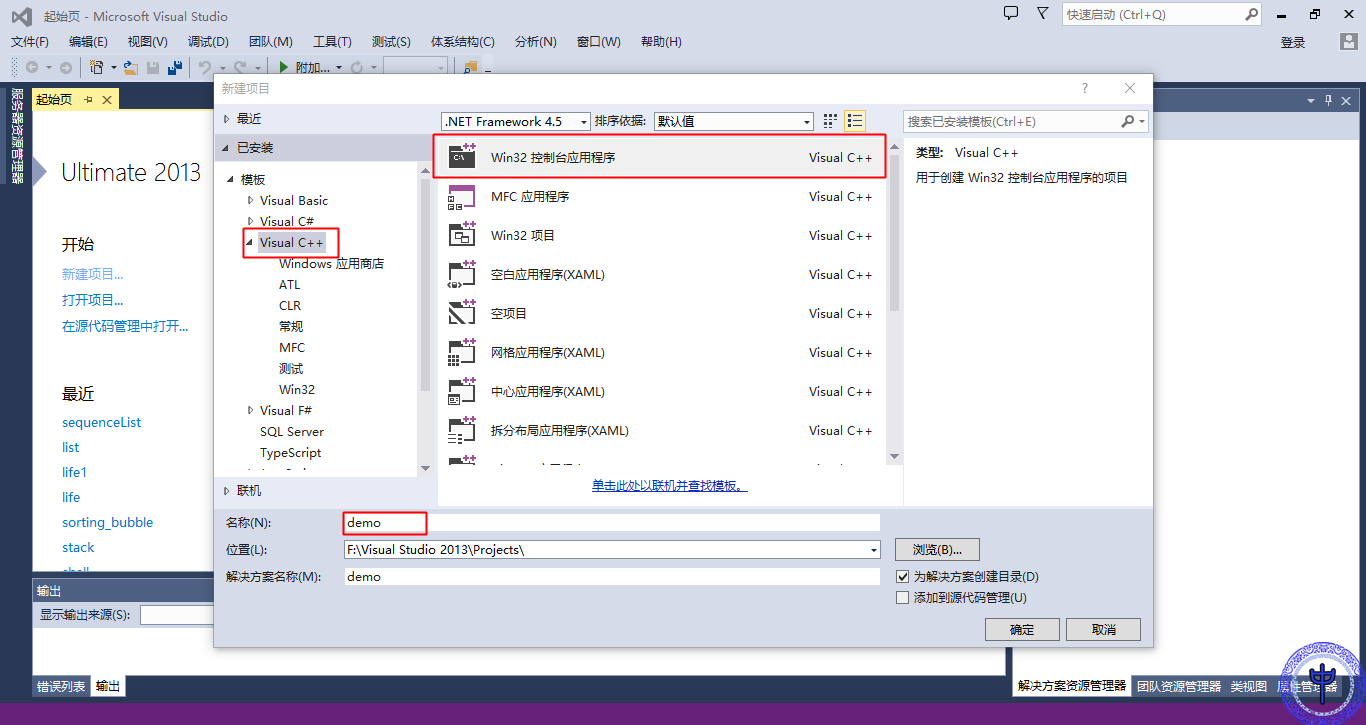Open the 工具 menu
This screenshot has width=1366, height=725.
coord(332,42)
